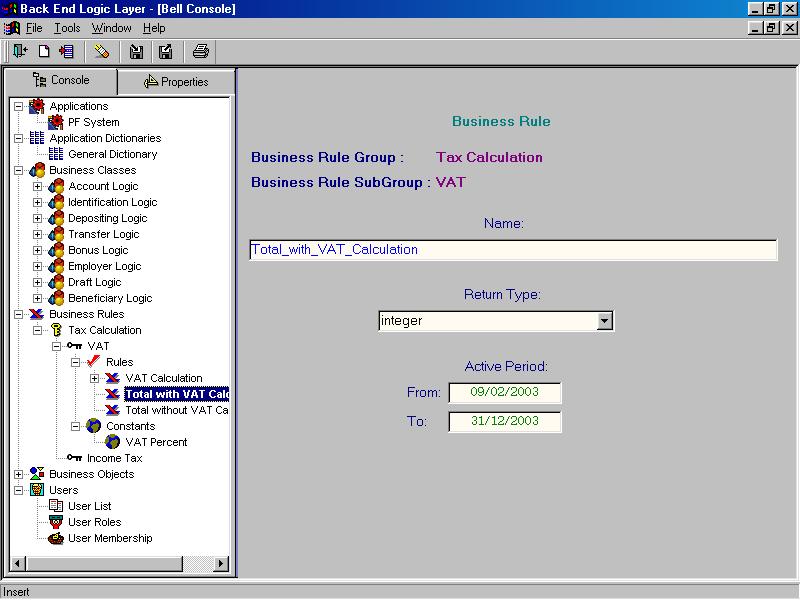This screenshot has height=600, width=800.
Task: Click the Business Rules X icon
Action: pyautogui.click(x=37, y=314)
